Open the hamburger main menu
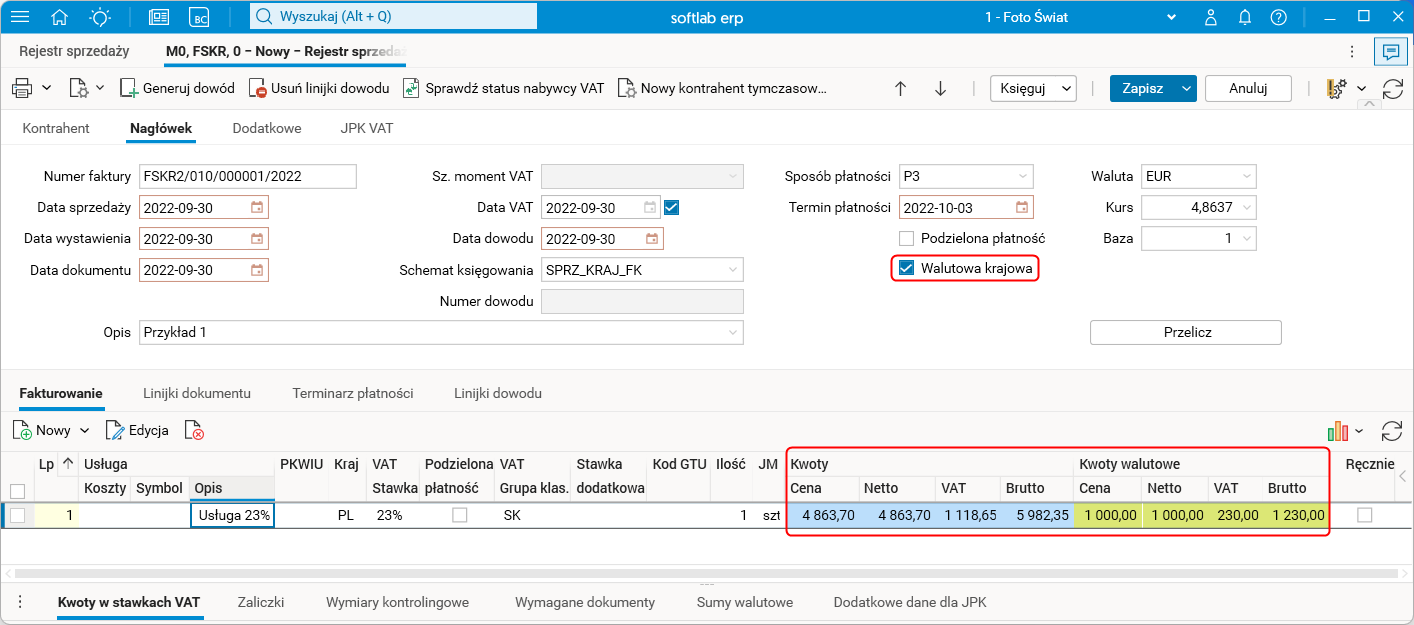This screenshot has height=625, width=1414. pos(19,17)
